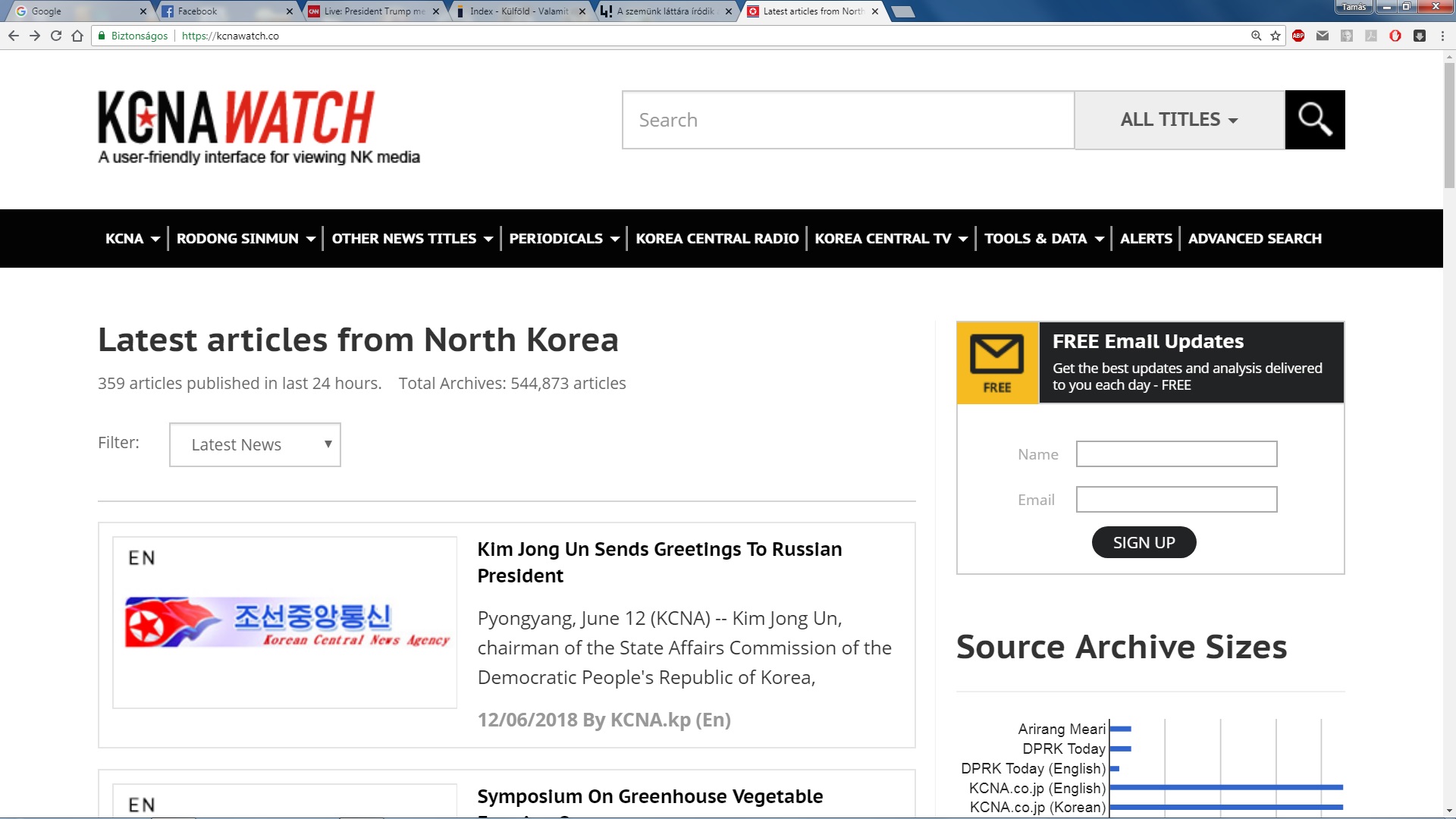Screen dimensions: 1456x819
Task: Open the browser home page icon
Action: coord(77,36)
